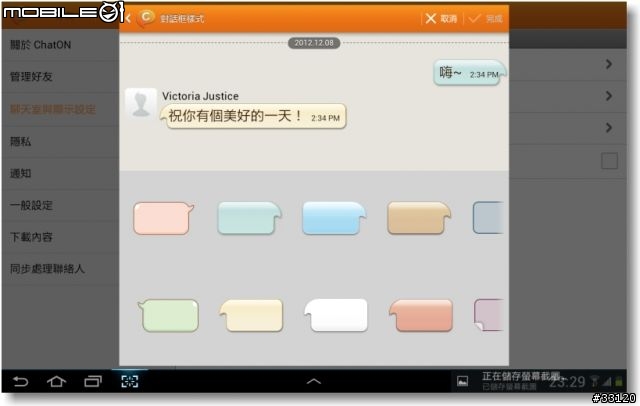This screenshot has height=406, width=640.
Task: Tap the screenshot saved notification image icon
Action: pyautogui.click(x=462, y=382)
